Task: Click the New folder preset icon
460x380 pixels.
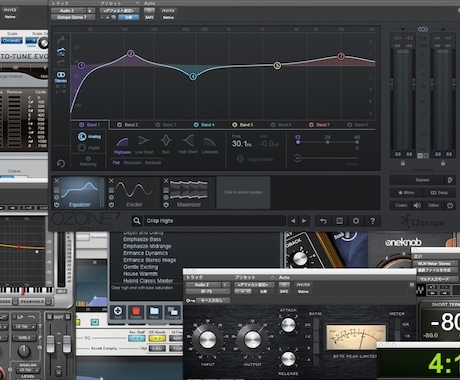Action: pos(154,313)
